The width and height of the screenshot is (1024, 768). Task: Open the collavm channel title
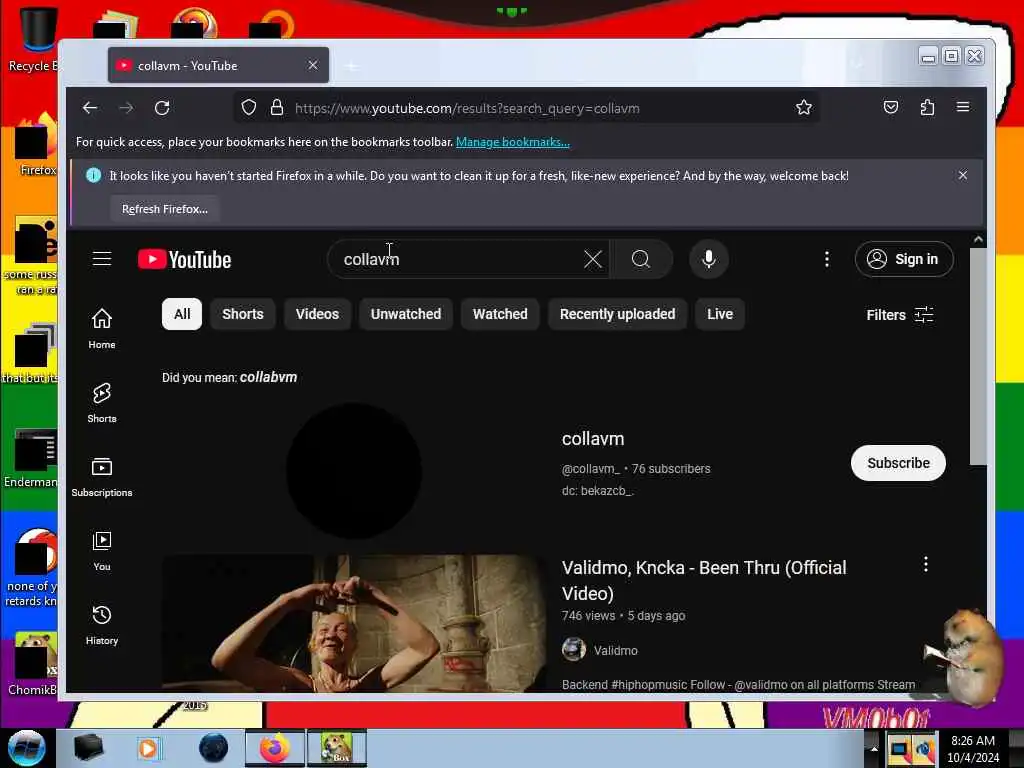(x=593, y=439)
